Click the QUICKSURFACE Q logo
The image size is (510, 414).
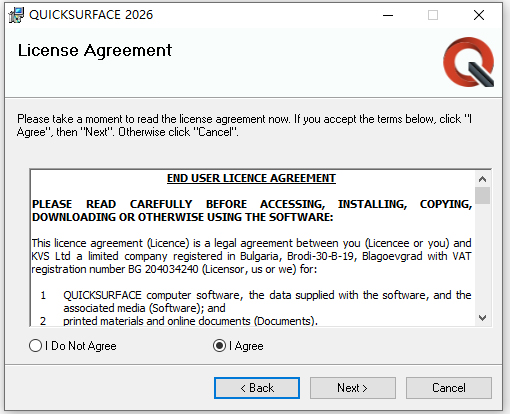point(469,62)
